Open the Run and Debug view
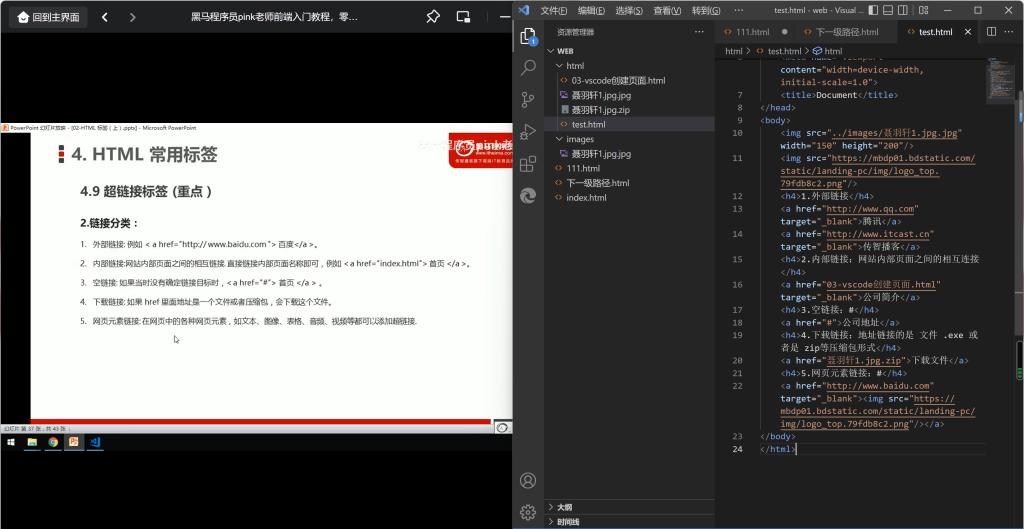Screen dimensions: 1024x529 pos(529,132)
